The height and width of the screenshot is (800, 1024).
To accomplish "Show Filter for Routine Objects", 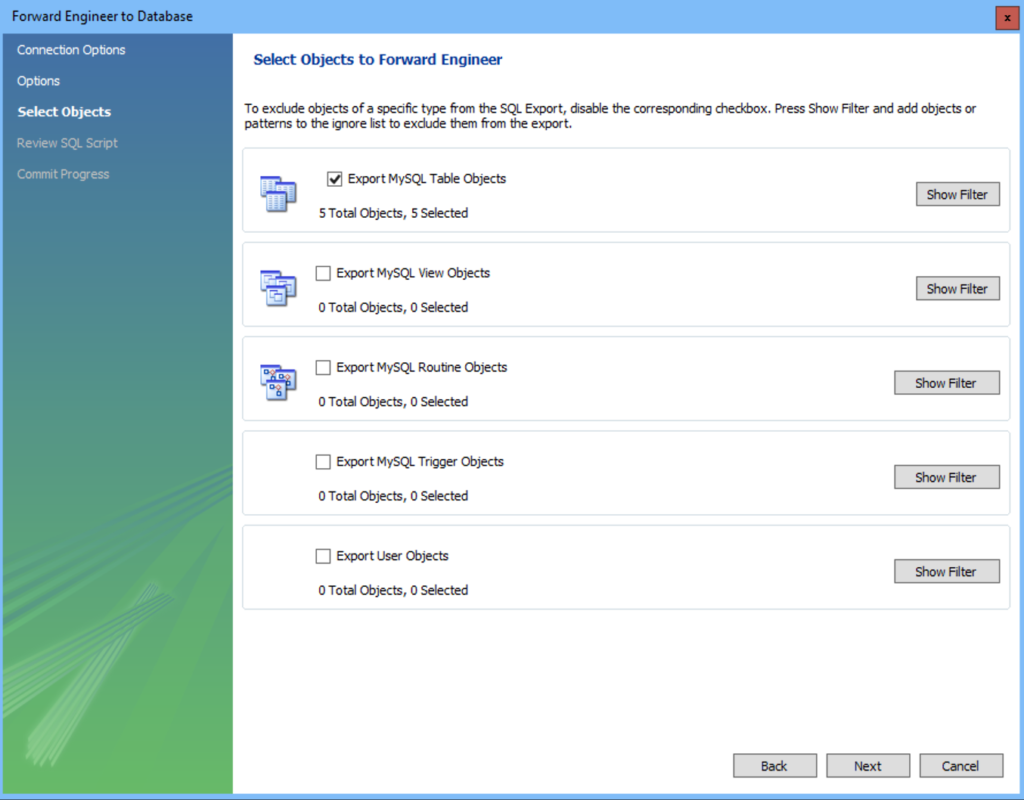I will [x=946, y=383].
